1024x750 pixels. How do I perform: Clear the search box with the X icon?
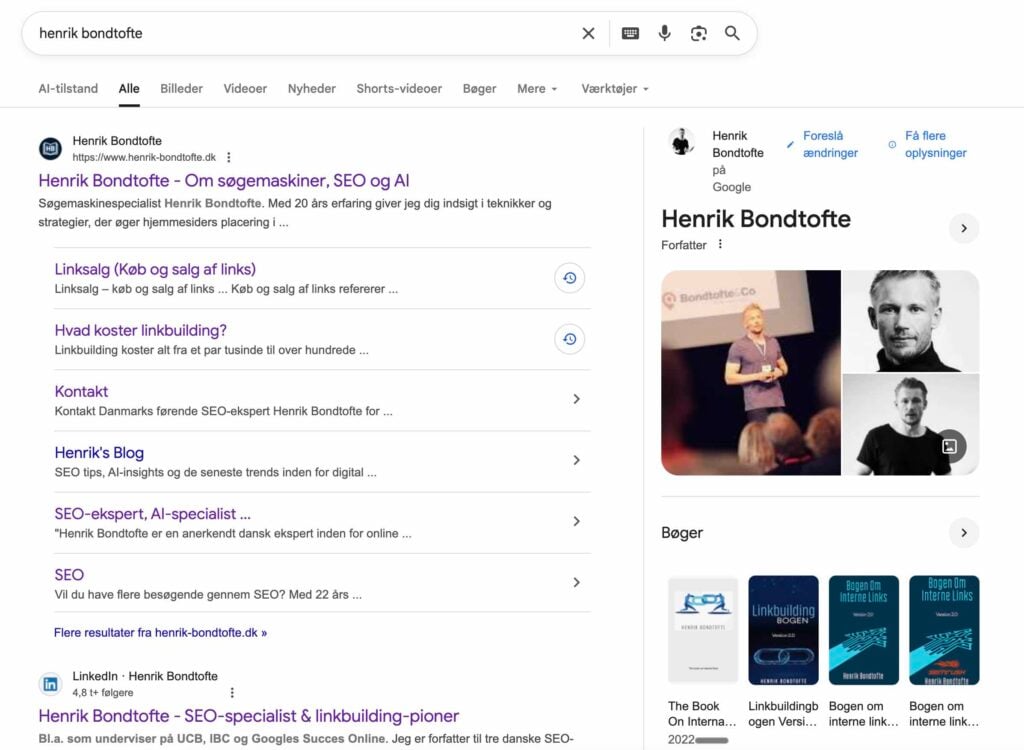coord(588,33)
